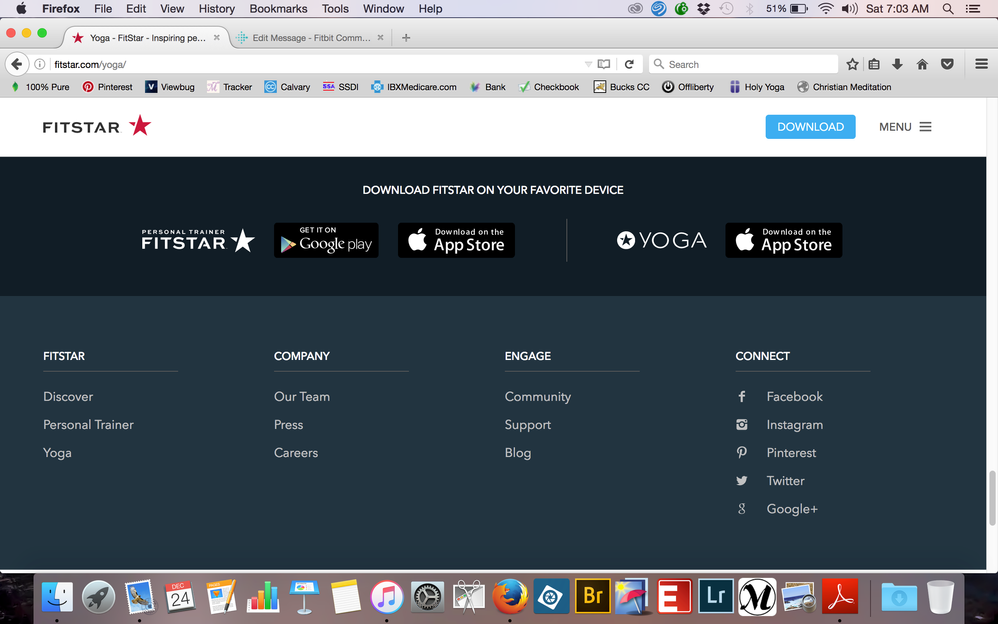Open the Christian Meditation bookmark
The height and width of the screenshot is (624, 998).
click(844, 87)
